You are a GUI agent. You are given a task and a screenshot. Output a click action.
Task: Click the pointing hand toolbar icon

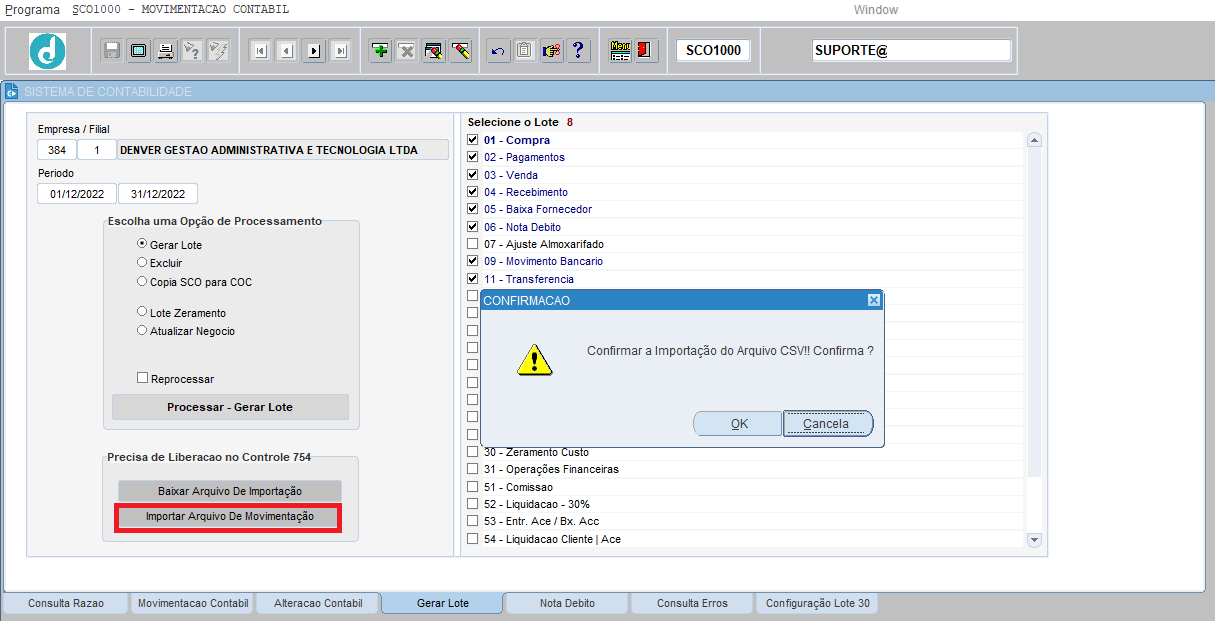tap(552, 51)
